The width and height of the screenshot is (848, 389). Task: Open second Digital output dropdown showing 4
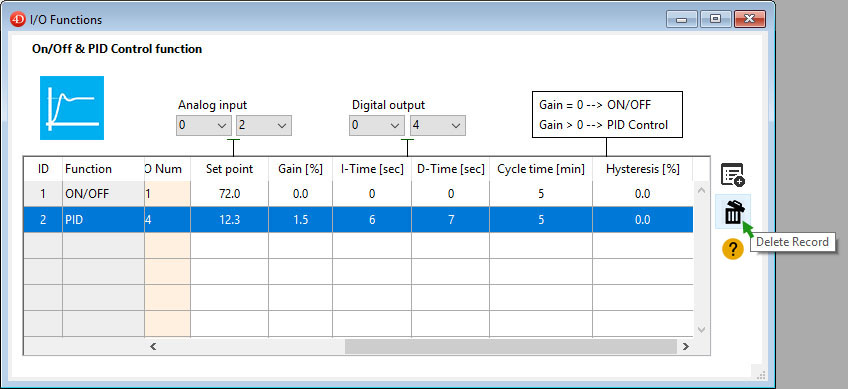coord(437,126)
